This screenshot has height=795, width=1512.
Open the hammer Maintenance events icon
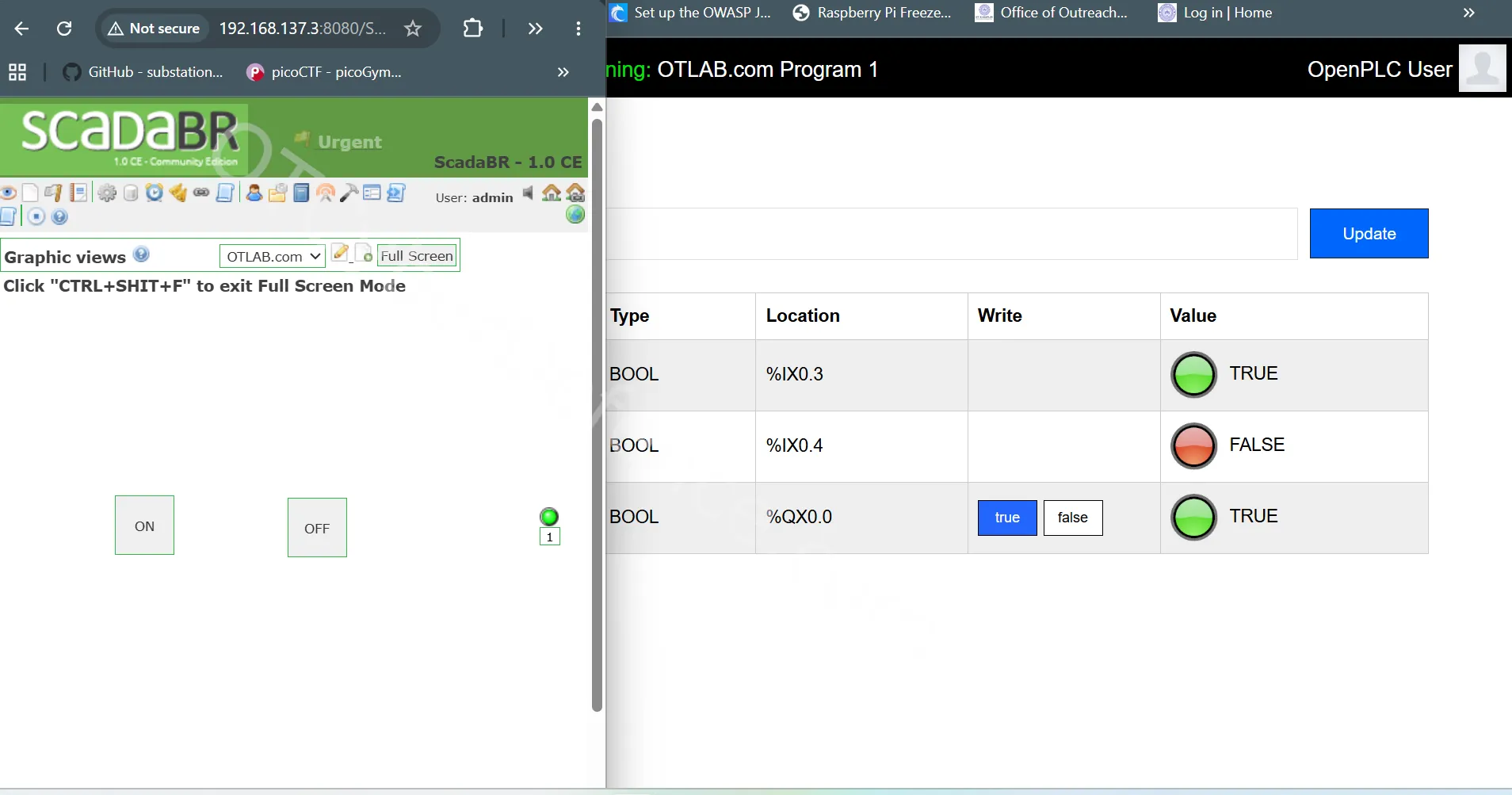[x=349, y=193]
